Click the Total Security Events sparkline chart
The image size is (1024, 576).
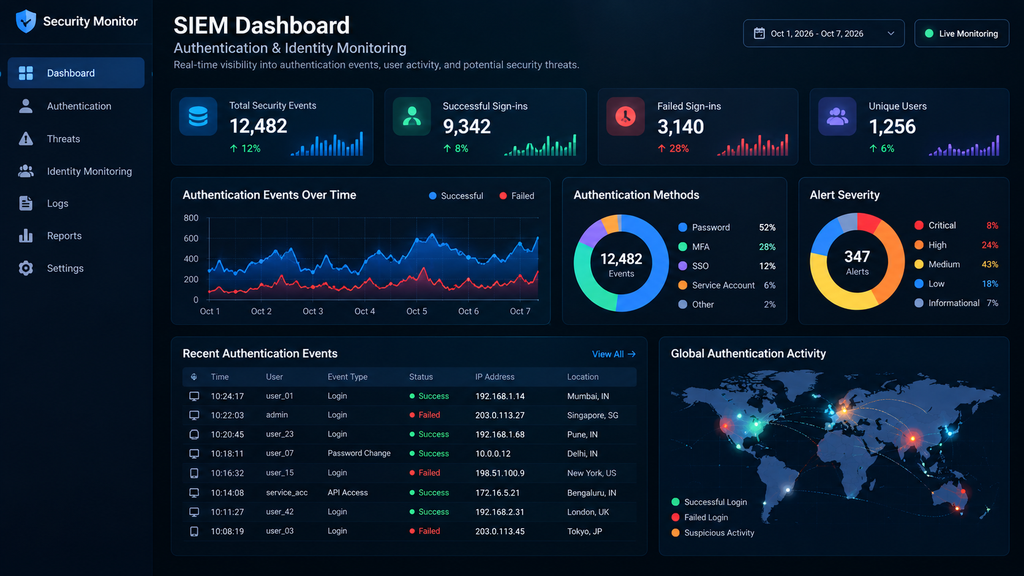pos(327,144)
